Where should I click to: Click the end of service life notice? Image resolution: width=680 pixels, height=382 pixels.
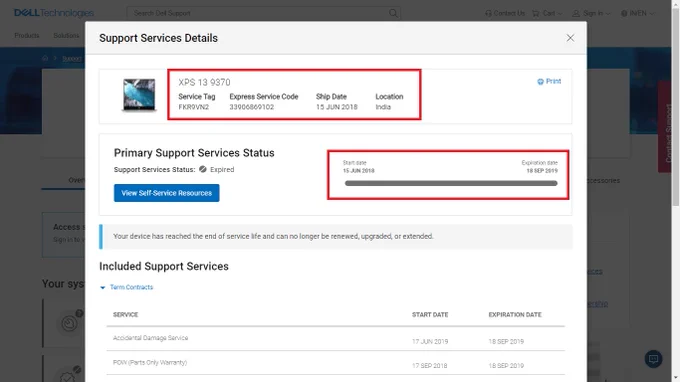(336, 236)
